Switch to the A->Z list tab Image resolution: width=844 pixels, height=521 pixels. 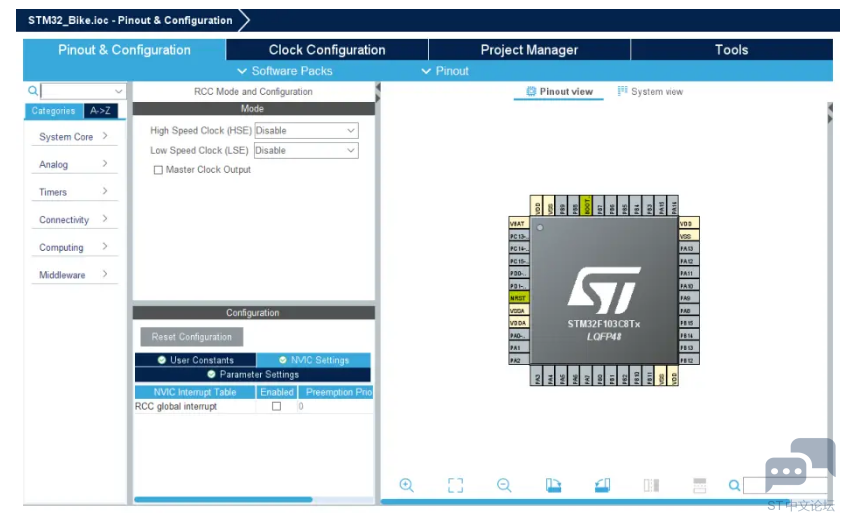point(100,111)
